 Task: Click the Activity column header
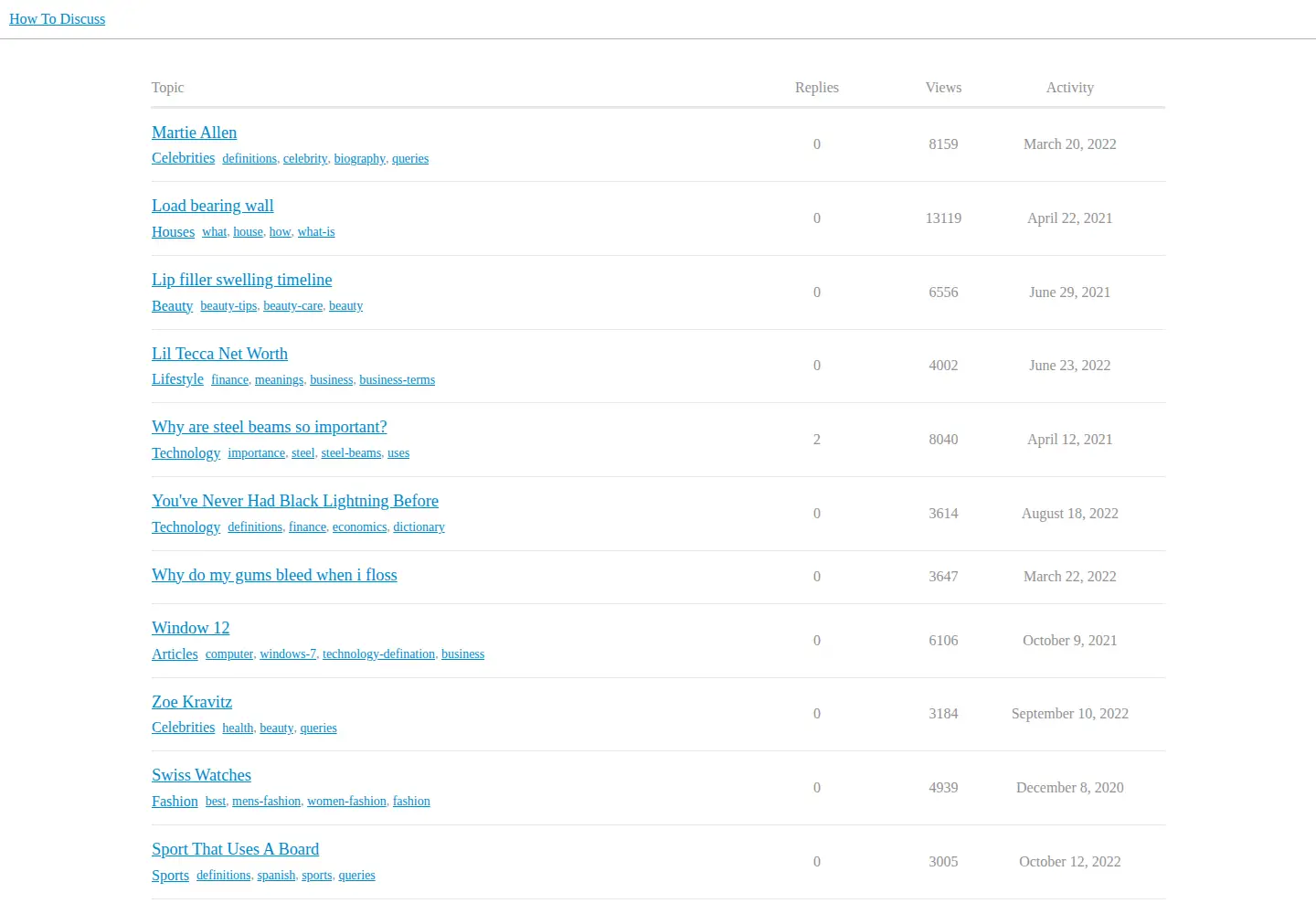click(1070, 88)
